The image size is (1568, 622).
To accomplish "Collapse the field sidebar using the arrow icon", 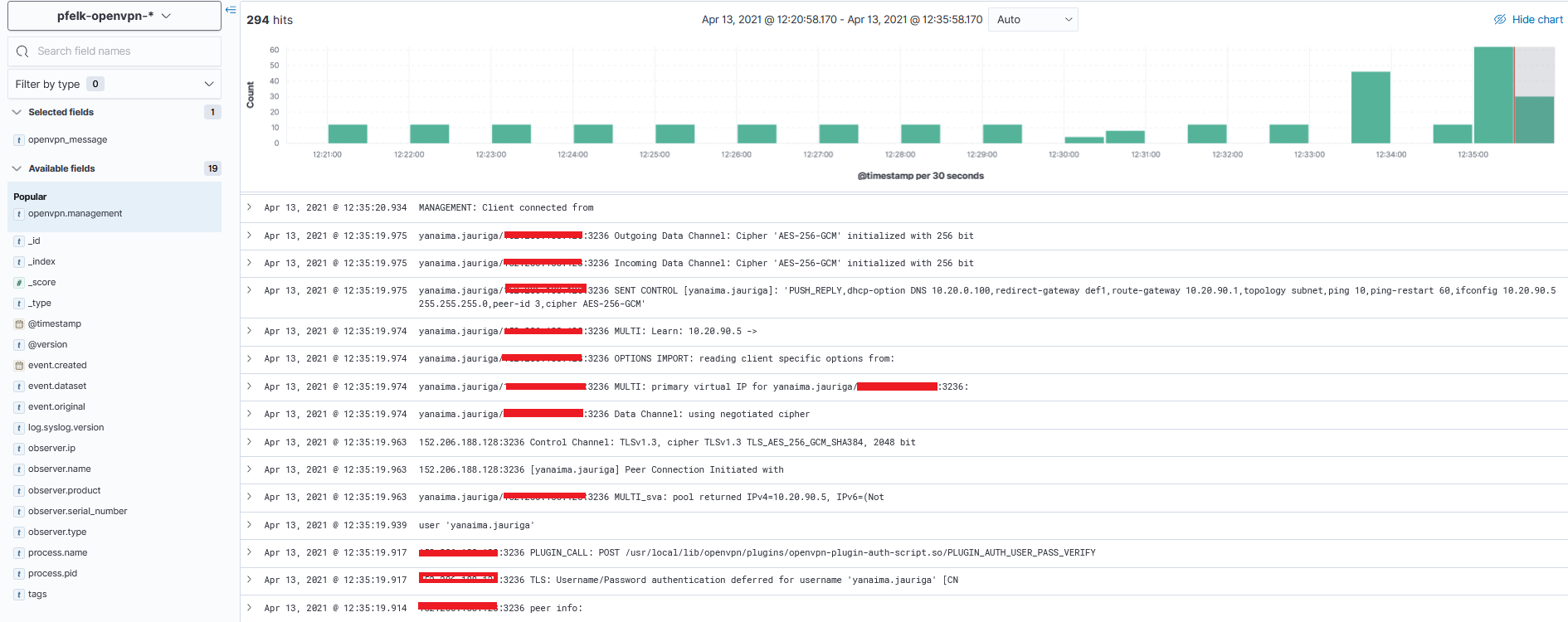I will click(231, 10).
